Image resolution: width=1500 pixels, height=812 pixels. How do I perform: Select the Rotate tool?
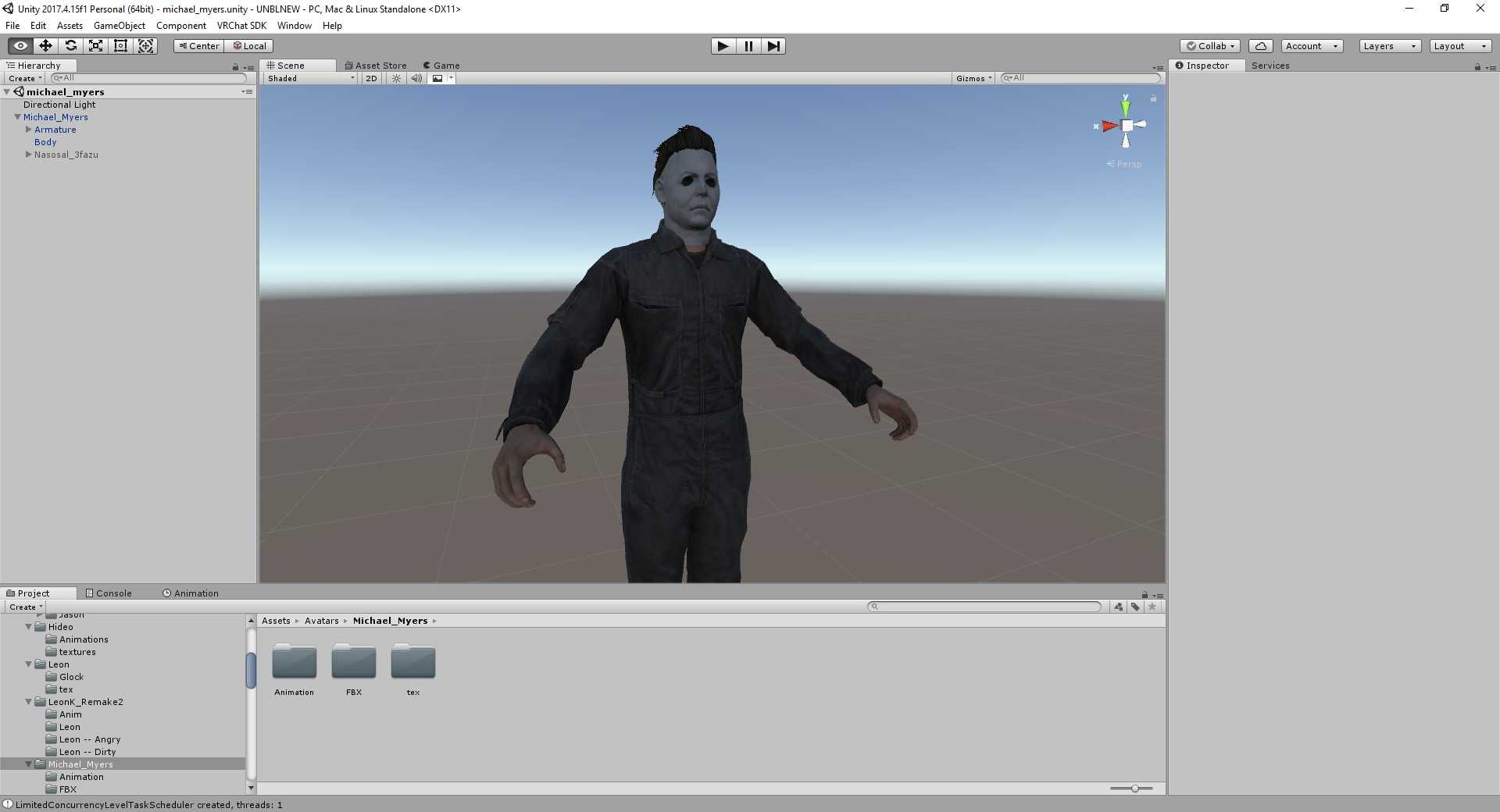click(x=70, y=46)
